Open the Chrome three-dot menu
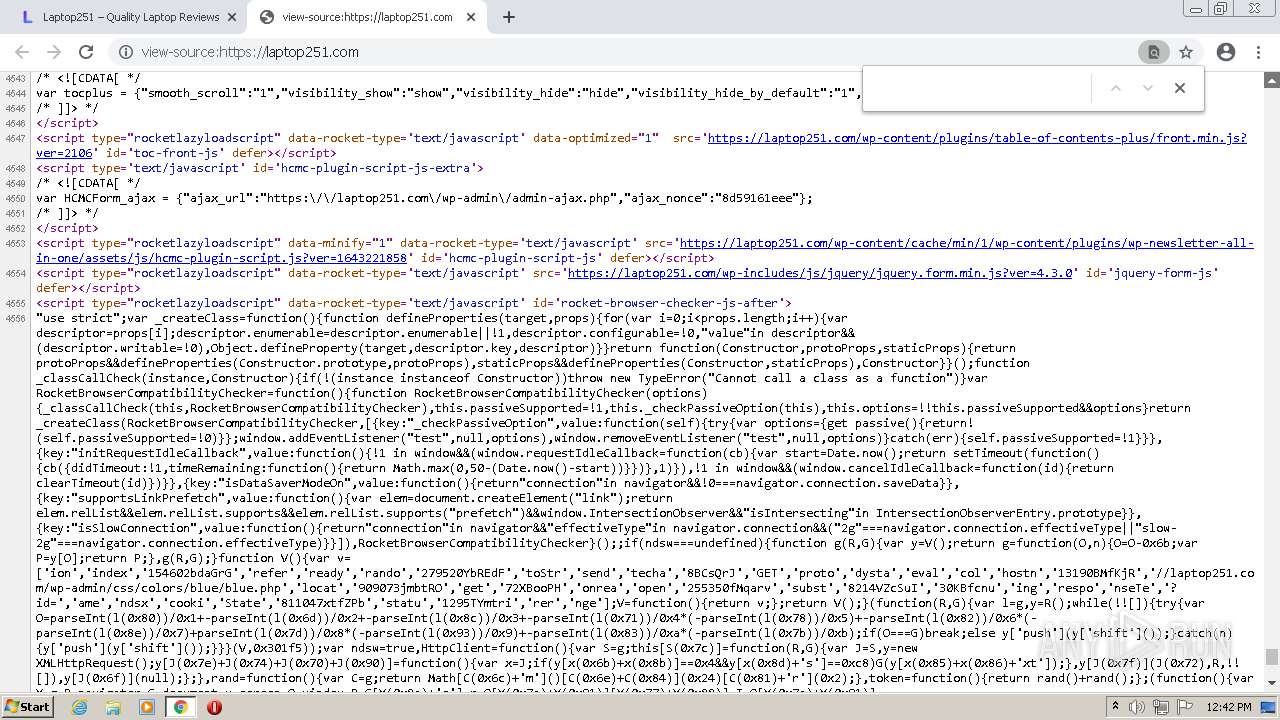This screenshot has width=1280, height=720. (x=1259, y=52)
